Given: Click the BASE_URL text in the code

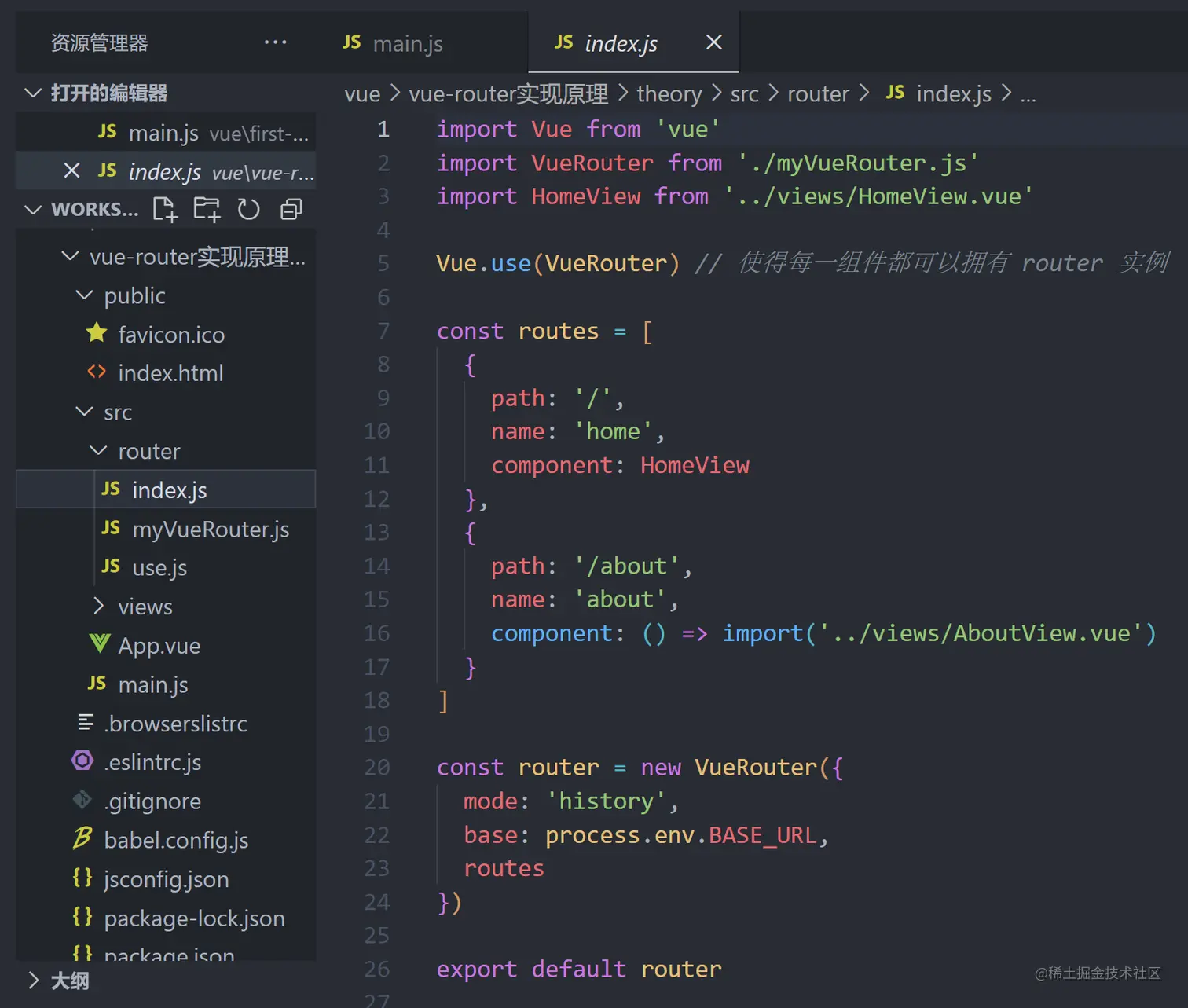Looking at the screenshot, I should [763, 834].
